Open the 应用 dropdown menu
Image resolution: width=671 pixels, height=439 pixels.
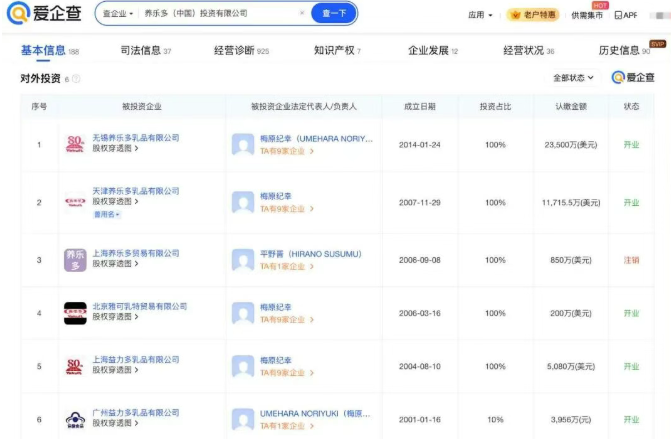click(x=481, y=15)
